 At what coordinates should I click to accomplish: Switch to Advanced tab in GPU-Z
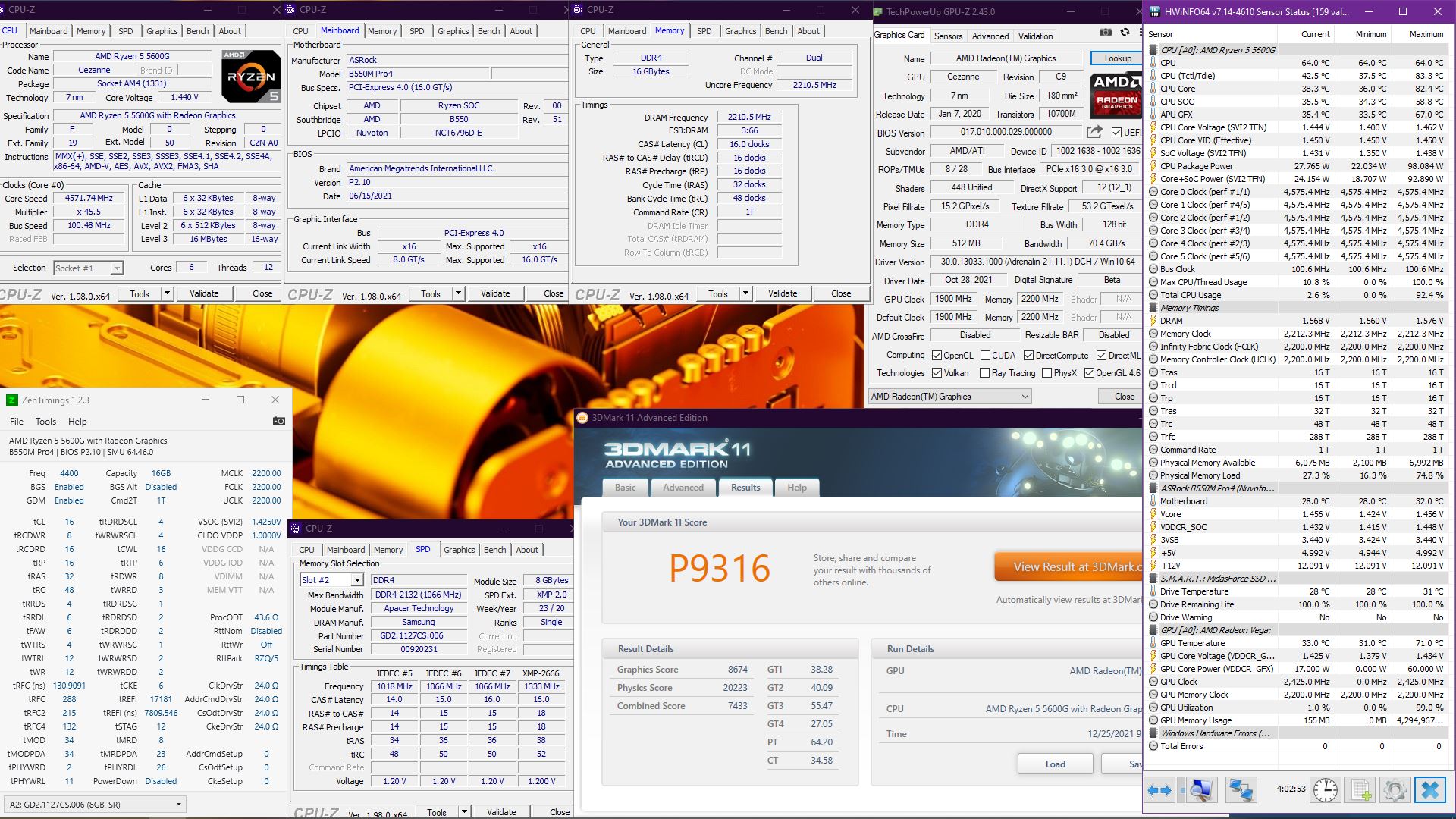coord(990,36)
